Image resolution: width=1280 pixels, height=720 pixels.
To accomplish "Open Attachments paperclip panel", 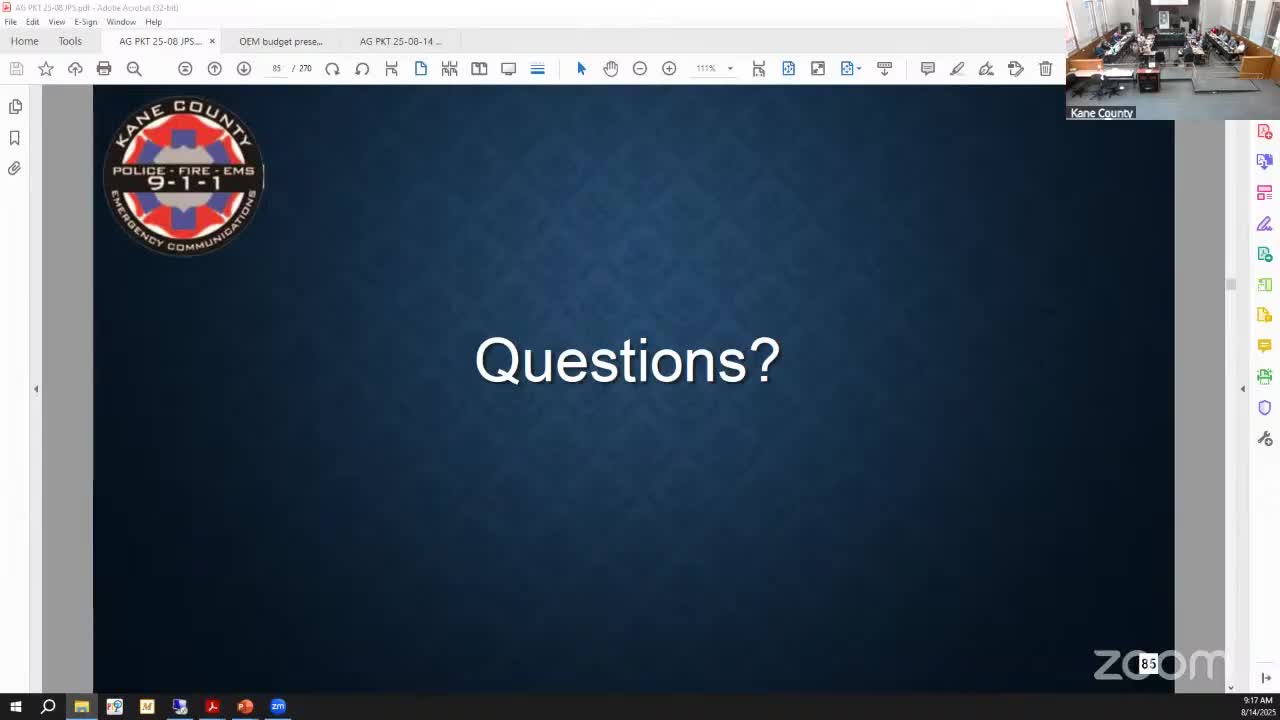I will (15, 168).
